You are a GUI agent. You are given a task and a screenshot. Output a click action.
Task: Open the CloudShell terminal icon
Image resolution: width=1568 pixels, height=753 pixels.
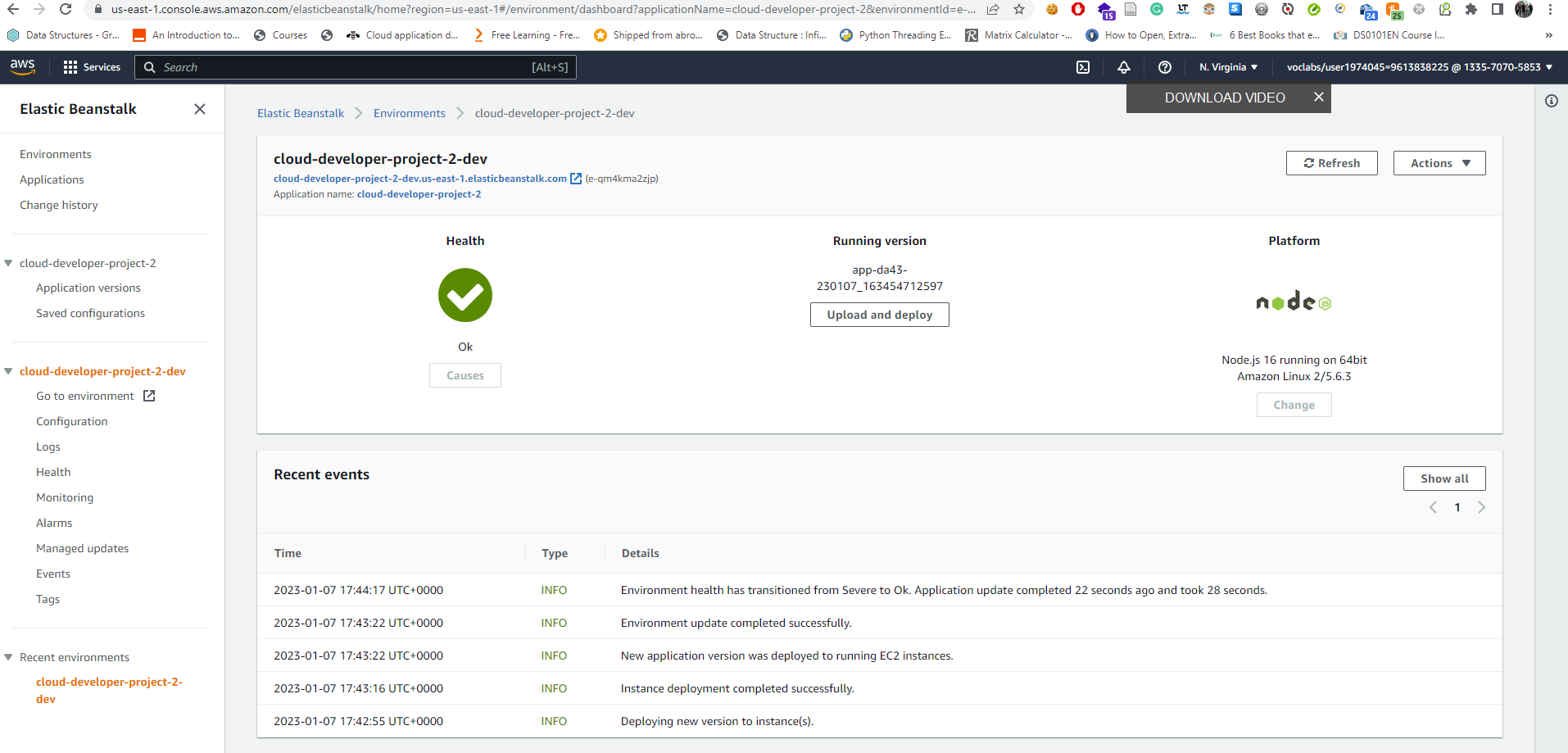(x=1083, y=67)
